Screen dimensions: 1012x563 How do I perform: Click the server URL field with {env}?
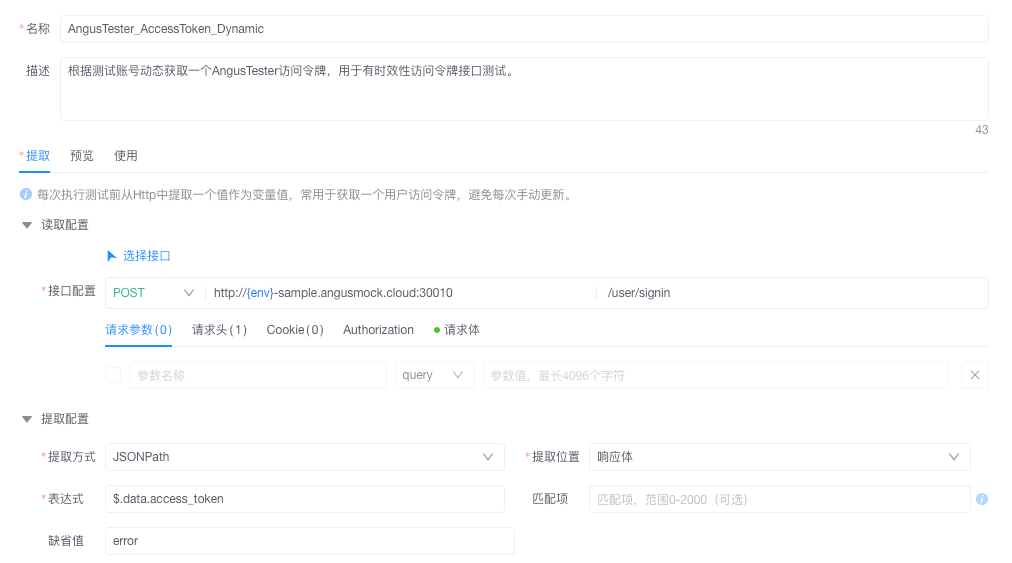400,293
